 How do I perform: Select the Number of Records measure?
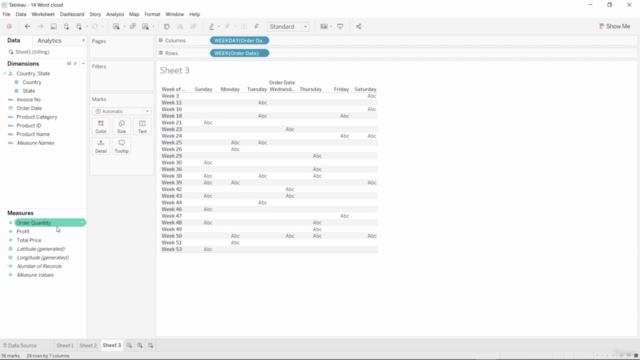39,266
